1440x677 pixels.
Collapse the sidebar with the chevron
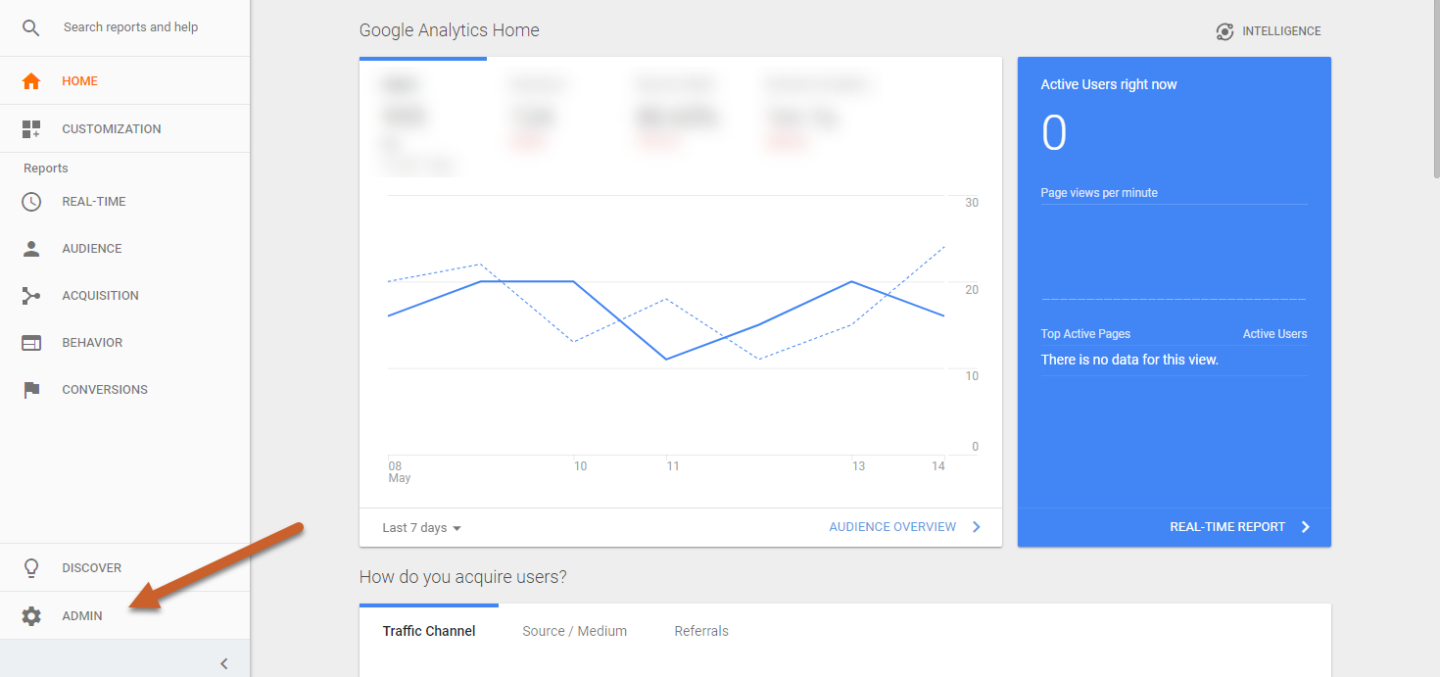[x=224, y=663]
